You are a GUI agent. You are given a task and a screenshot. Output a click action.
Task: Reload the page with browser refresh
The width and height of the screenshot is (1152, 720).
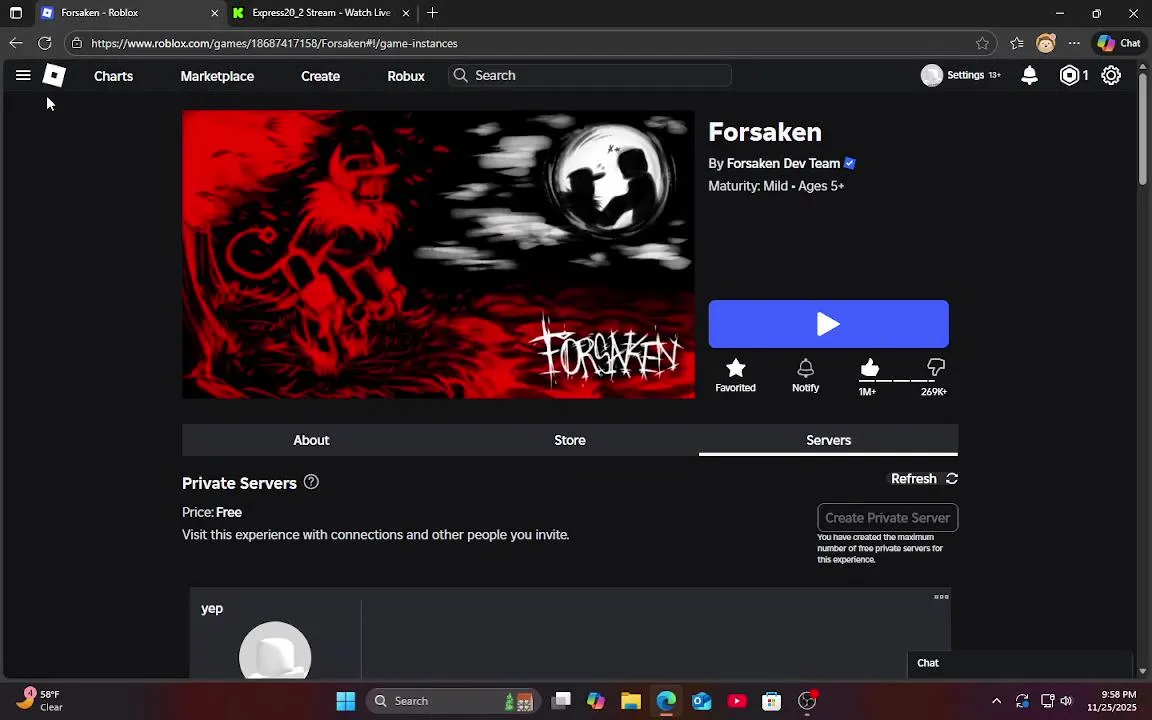pos(45,43)
